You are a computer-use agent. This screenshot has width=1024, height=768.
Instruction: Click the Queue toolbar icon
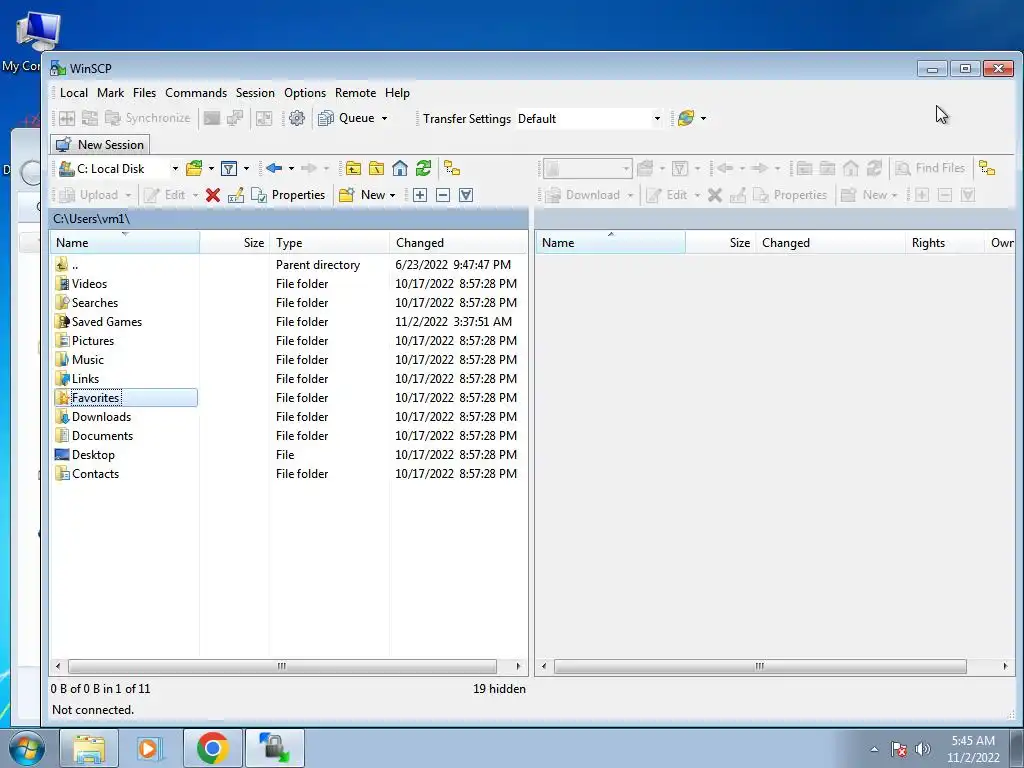(325, 118)
